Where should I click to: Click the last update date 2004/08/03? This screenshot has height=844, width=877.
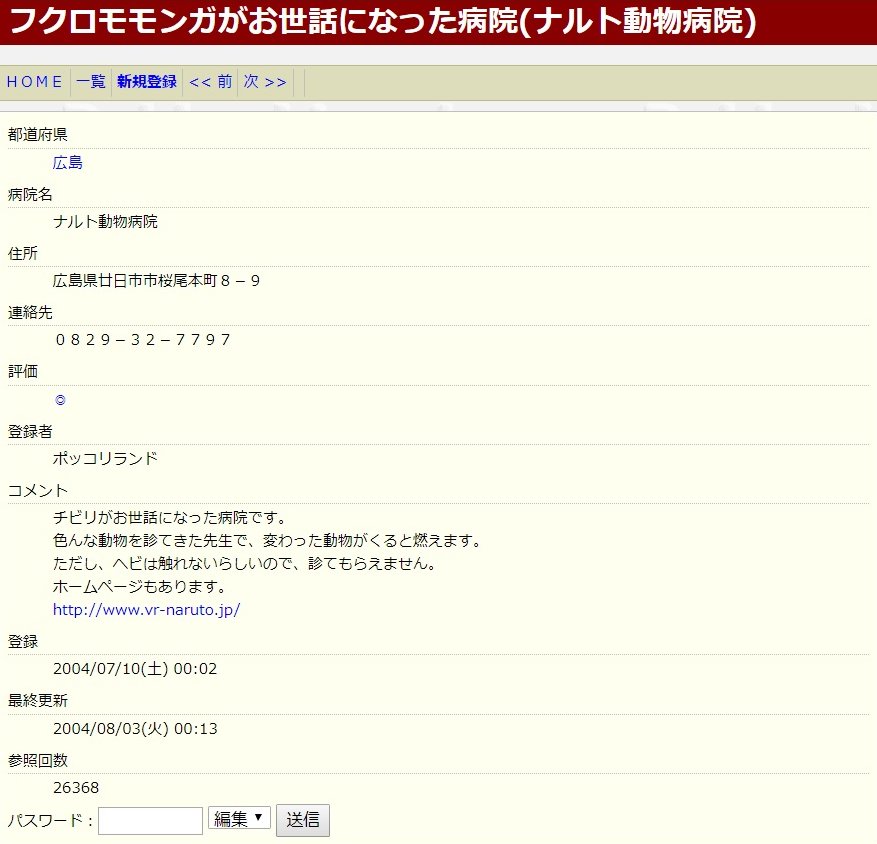pos(135,729)
